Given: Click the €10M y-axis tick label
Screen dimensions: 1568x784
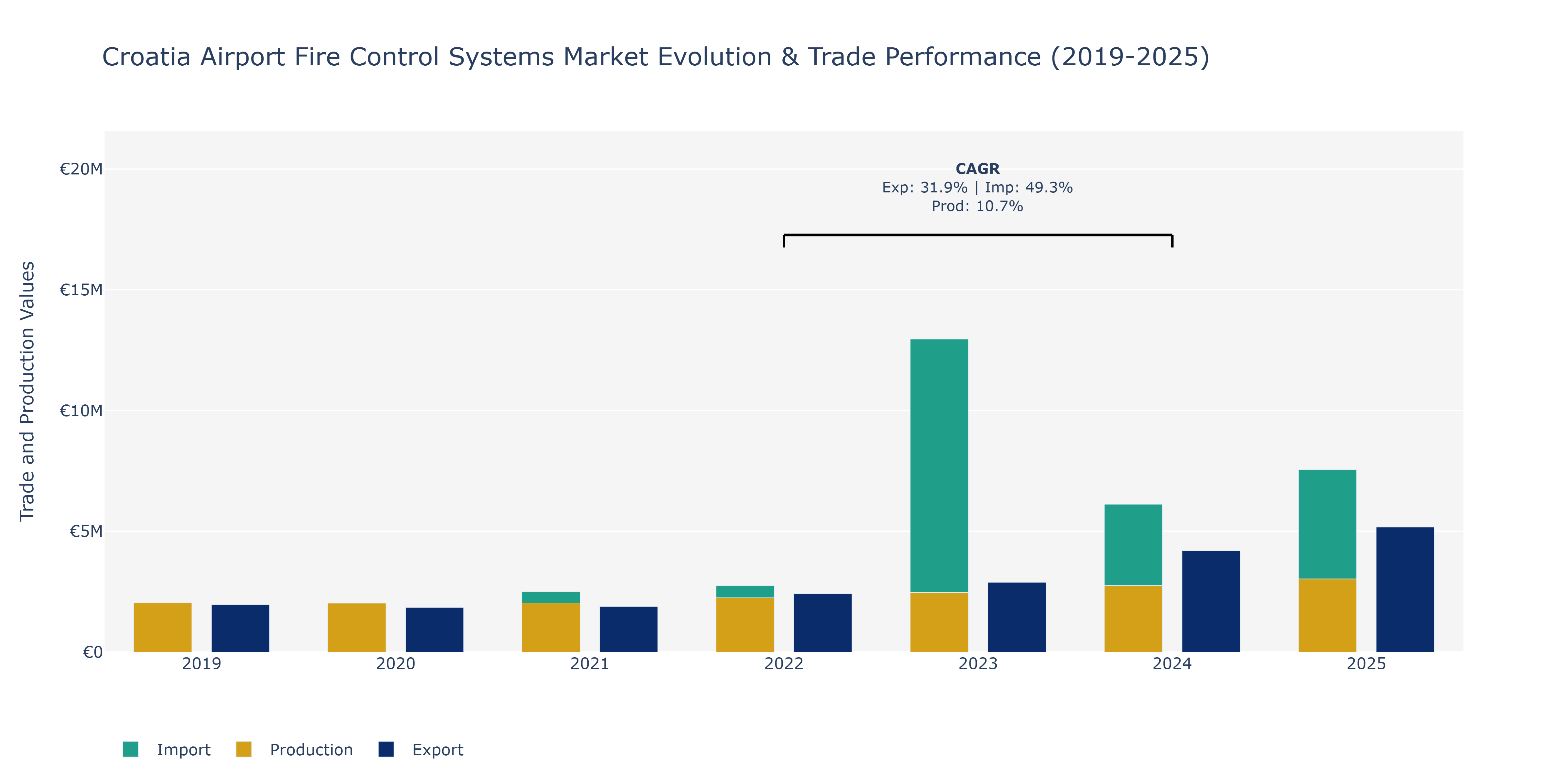Looking at the screenshot, I should tap(81, 411).
